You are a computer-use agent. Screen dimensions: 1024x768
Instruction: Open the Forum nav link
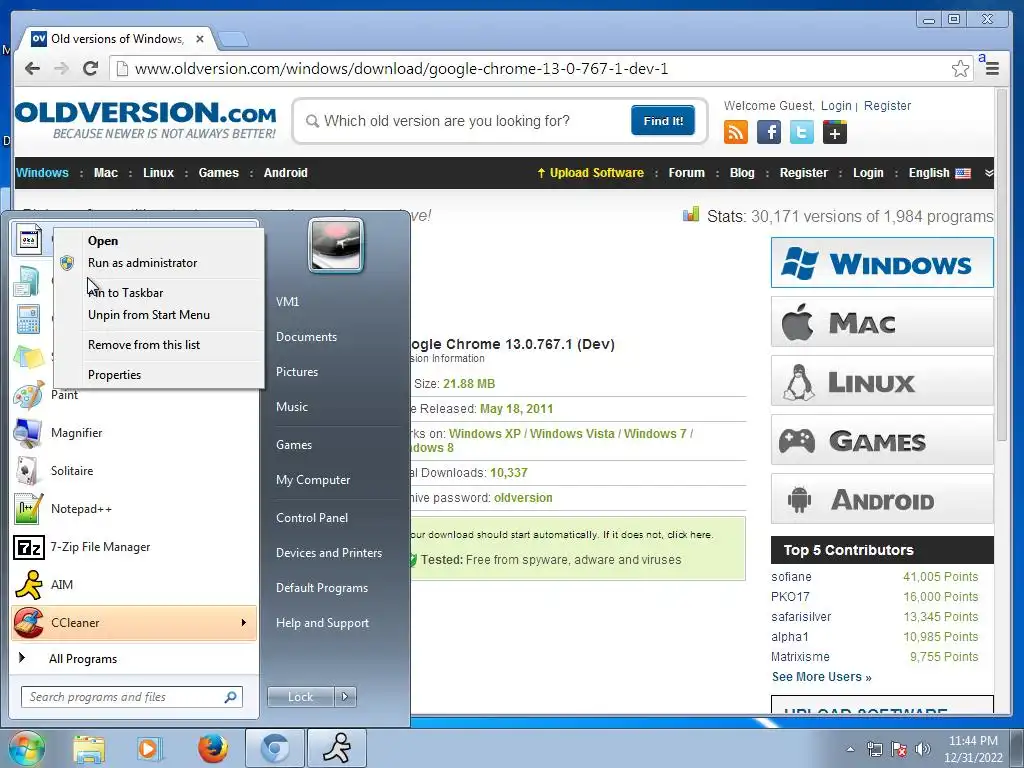point(686,173)
